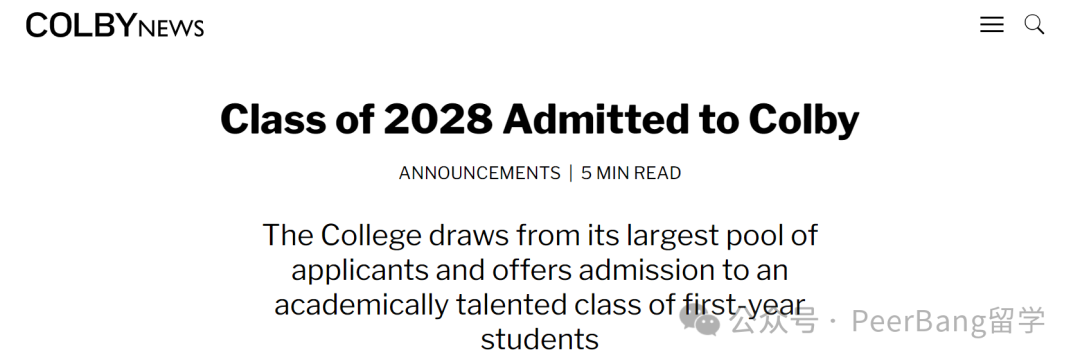Click the Class of 2028 headline

click(x=540, y=119)
